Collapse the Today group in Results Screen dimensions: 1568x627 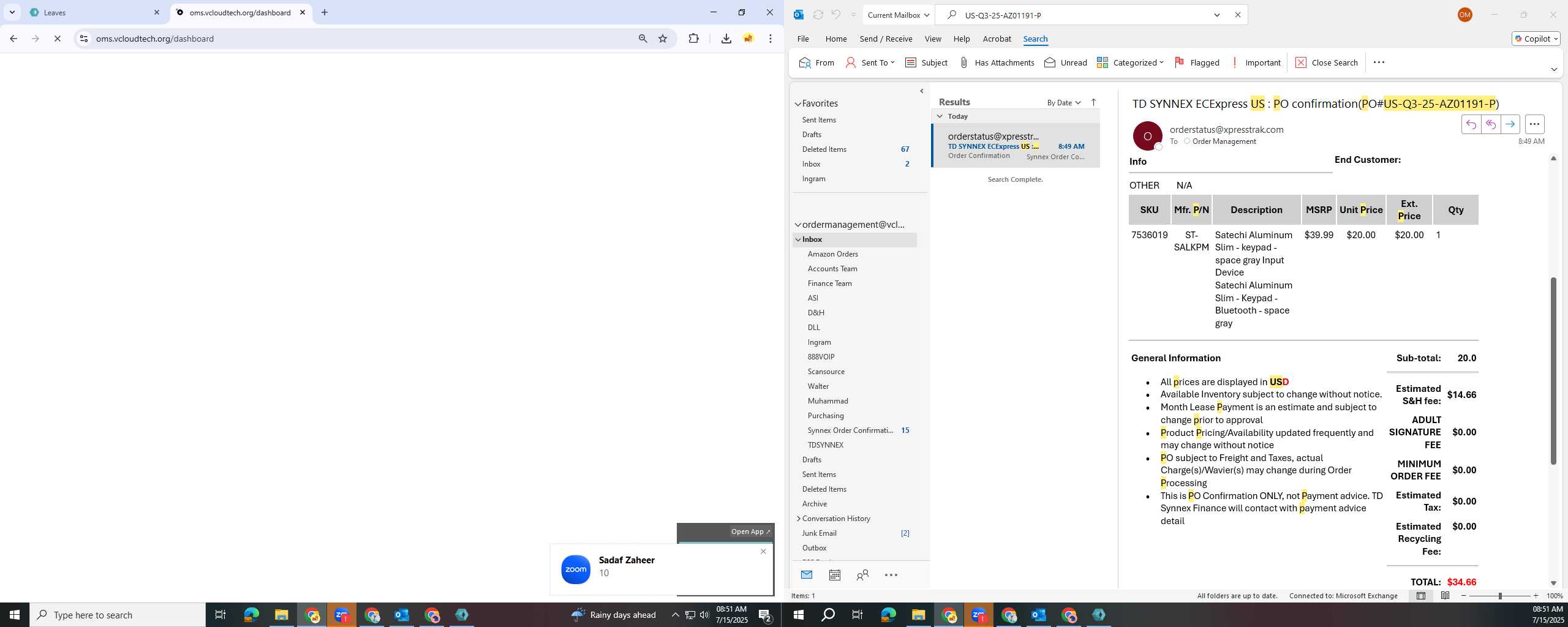[x=940, y=116]
